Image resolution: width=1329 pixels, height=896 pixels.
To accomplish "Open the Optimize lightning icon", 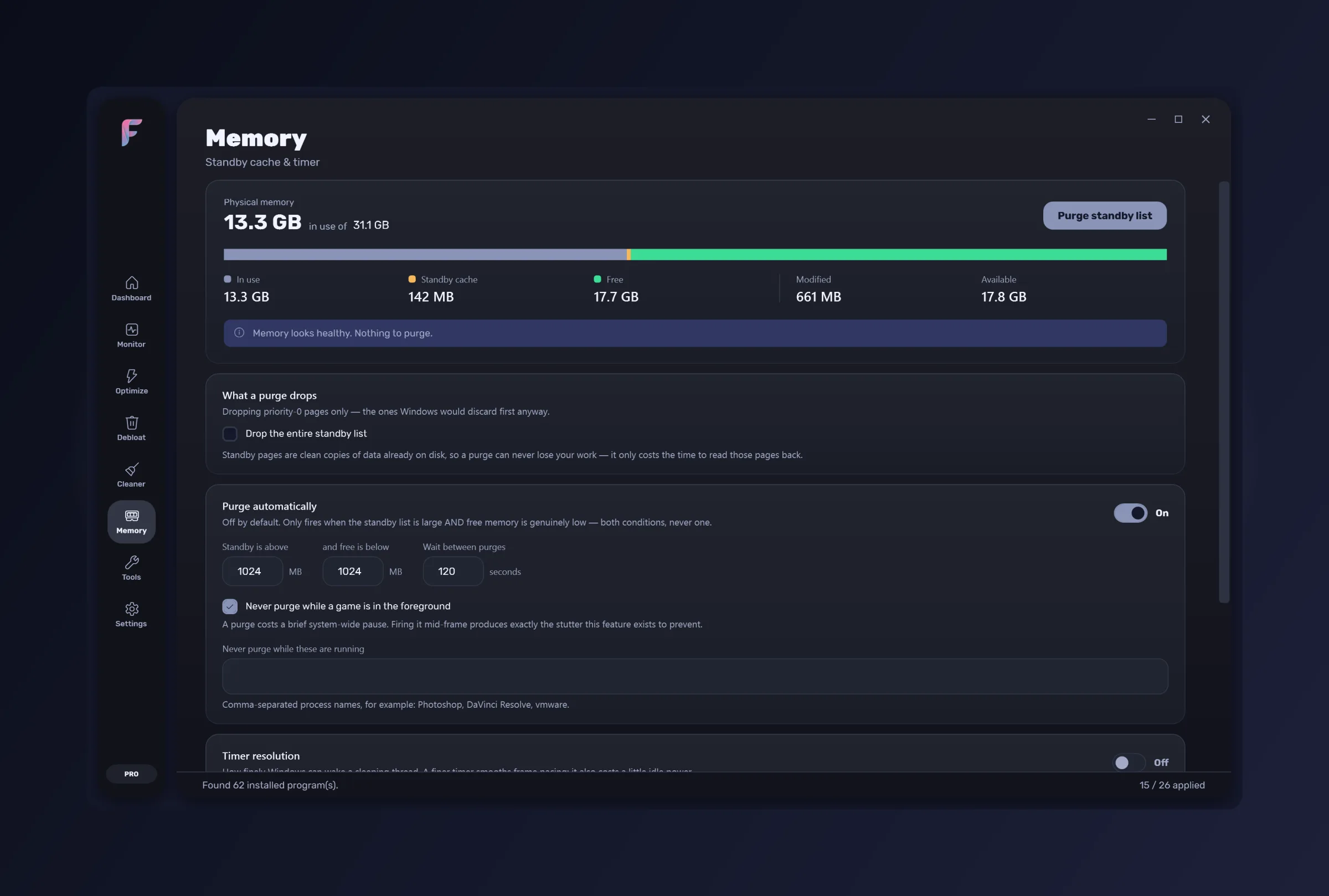I will (131, 376).
